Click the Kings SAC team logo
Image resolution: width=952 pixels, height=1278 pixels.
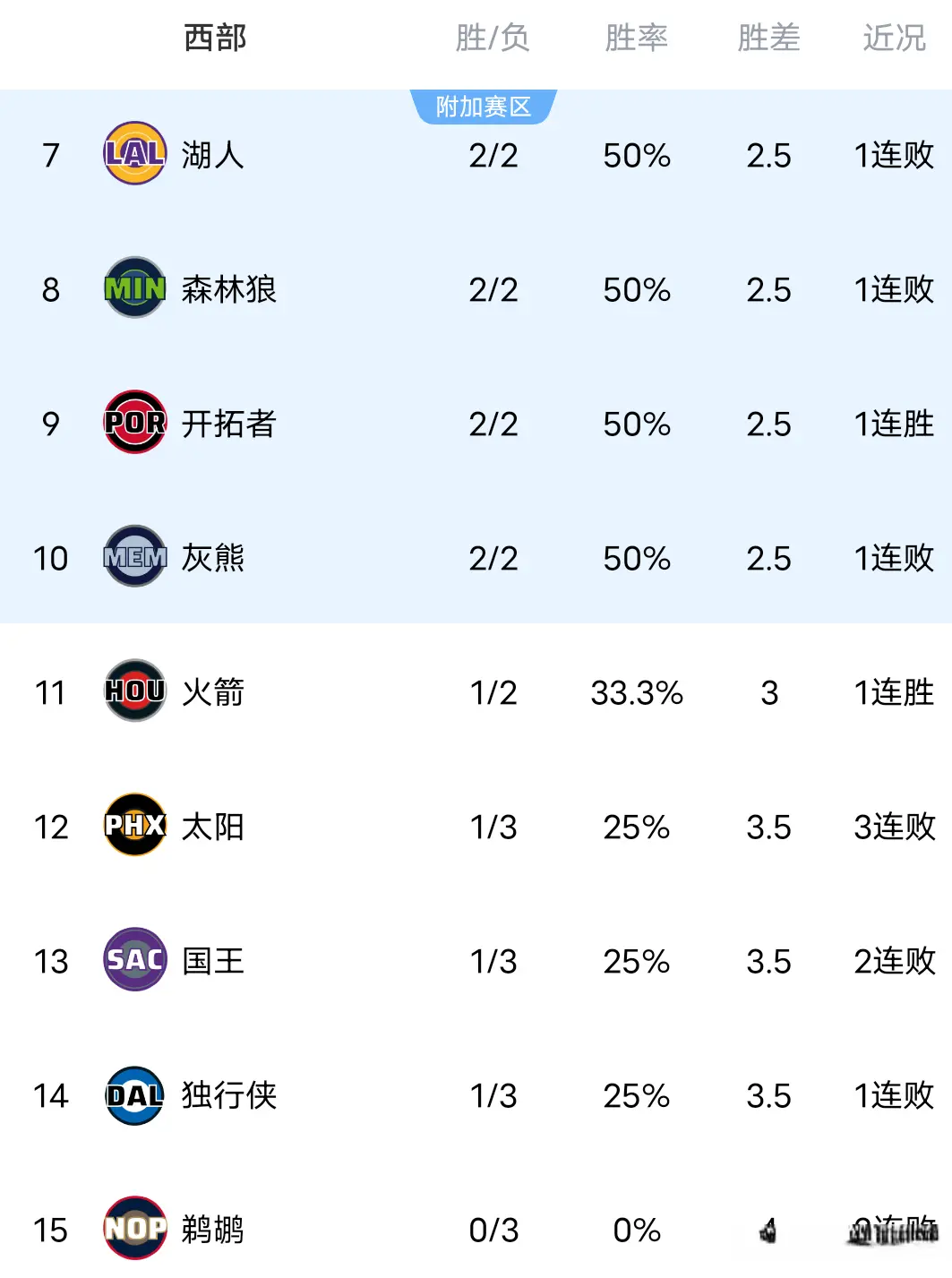pyautogui.click(x=134, y=960)
